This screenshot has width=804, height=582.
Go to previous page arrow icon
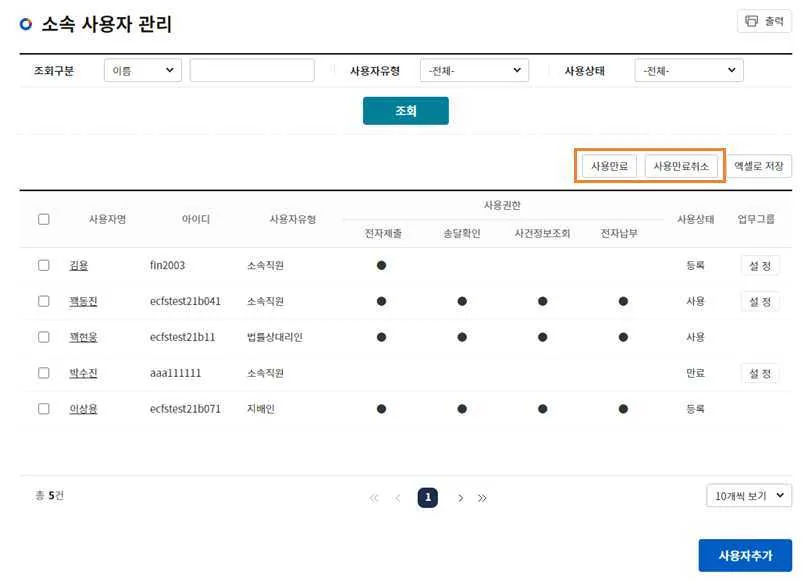[398, 498]
